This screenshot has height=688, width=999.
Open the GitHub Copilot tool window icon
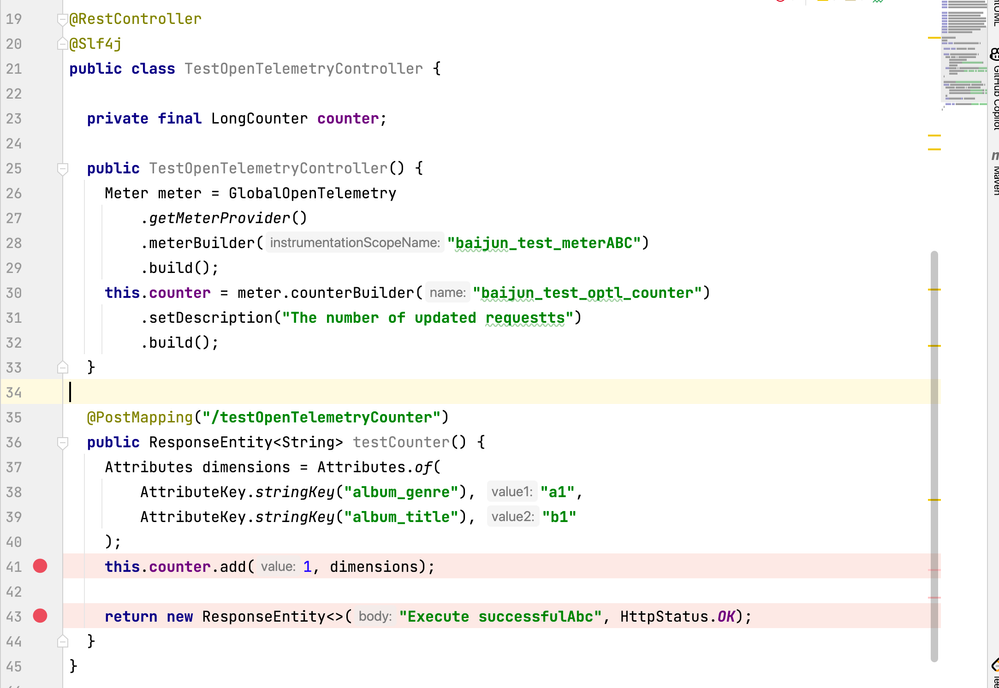(994, 90)
